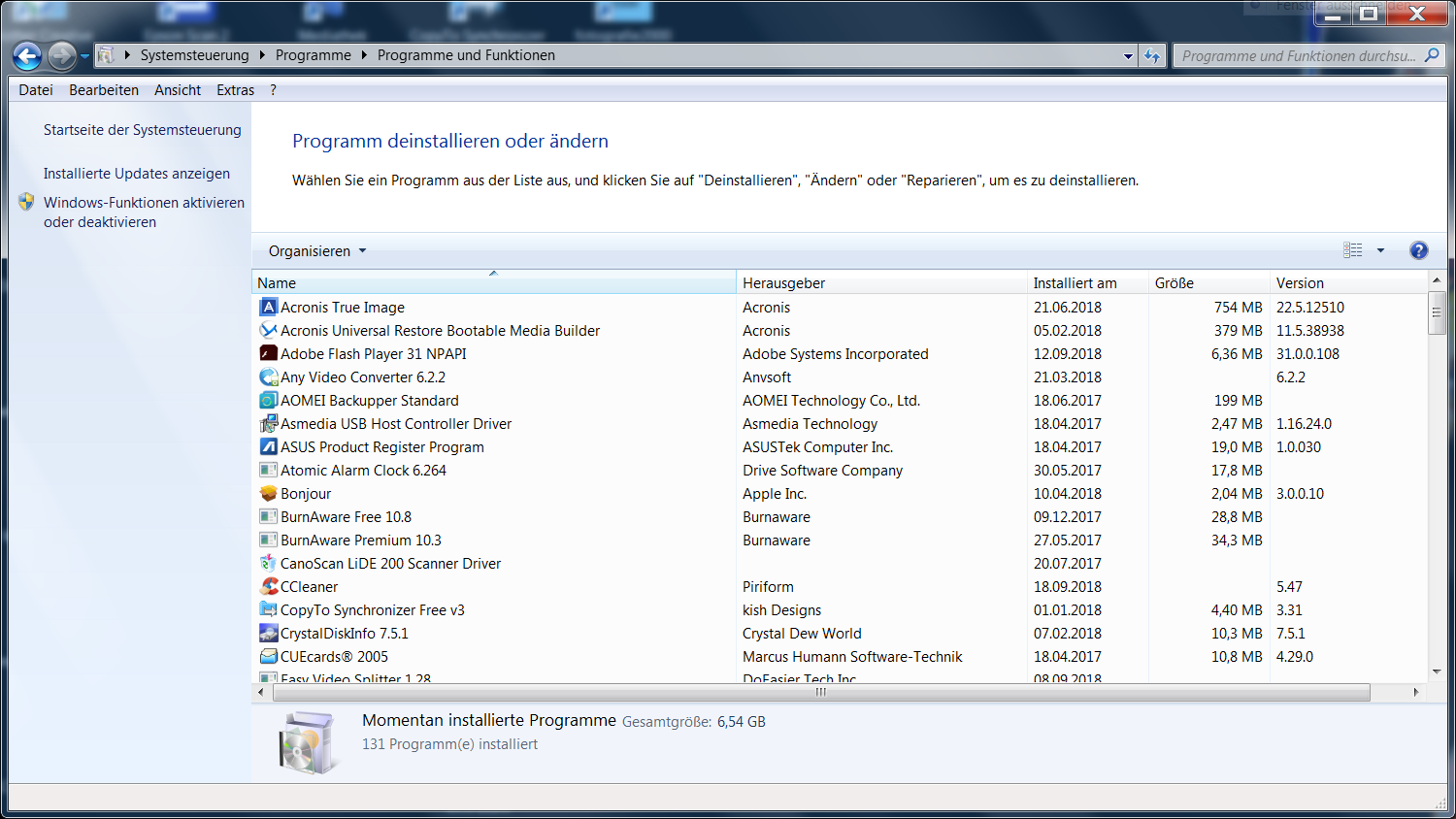1456x819 pixels.
Task: Expand the view options dropdown arrow
Action: (1380, 250)
